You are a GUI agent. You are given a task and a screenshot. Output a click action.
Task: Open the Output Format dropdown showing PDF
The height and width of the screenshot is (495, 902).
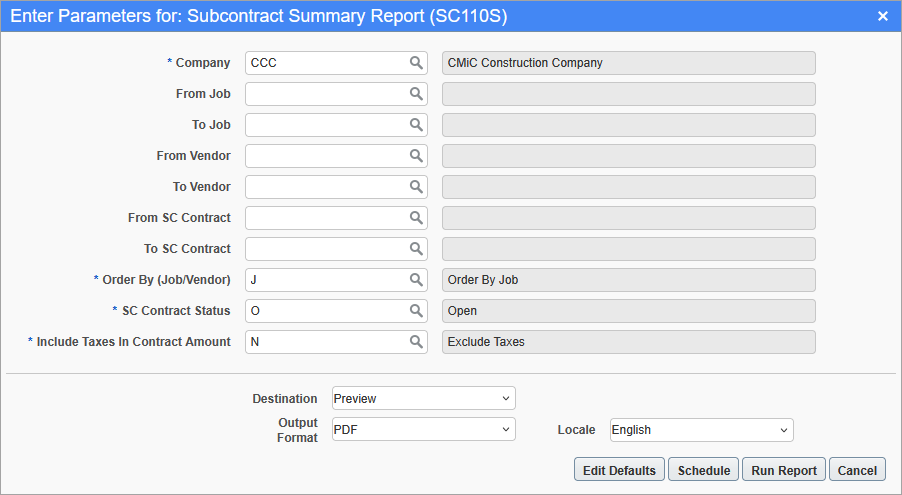[x=423, y=429]
